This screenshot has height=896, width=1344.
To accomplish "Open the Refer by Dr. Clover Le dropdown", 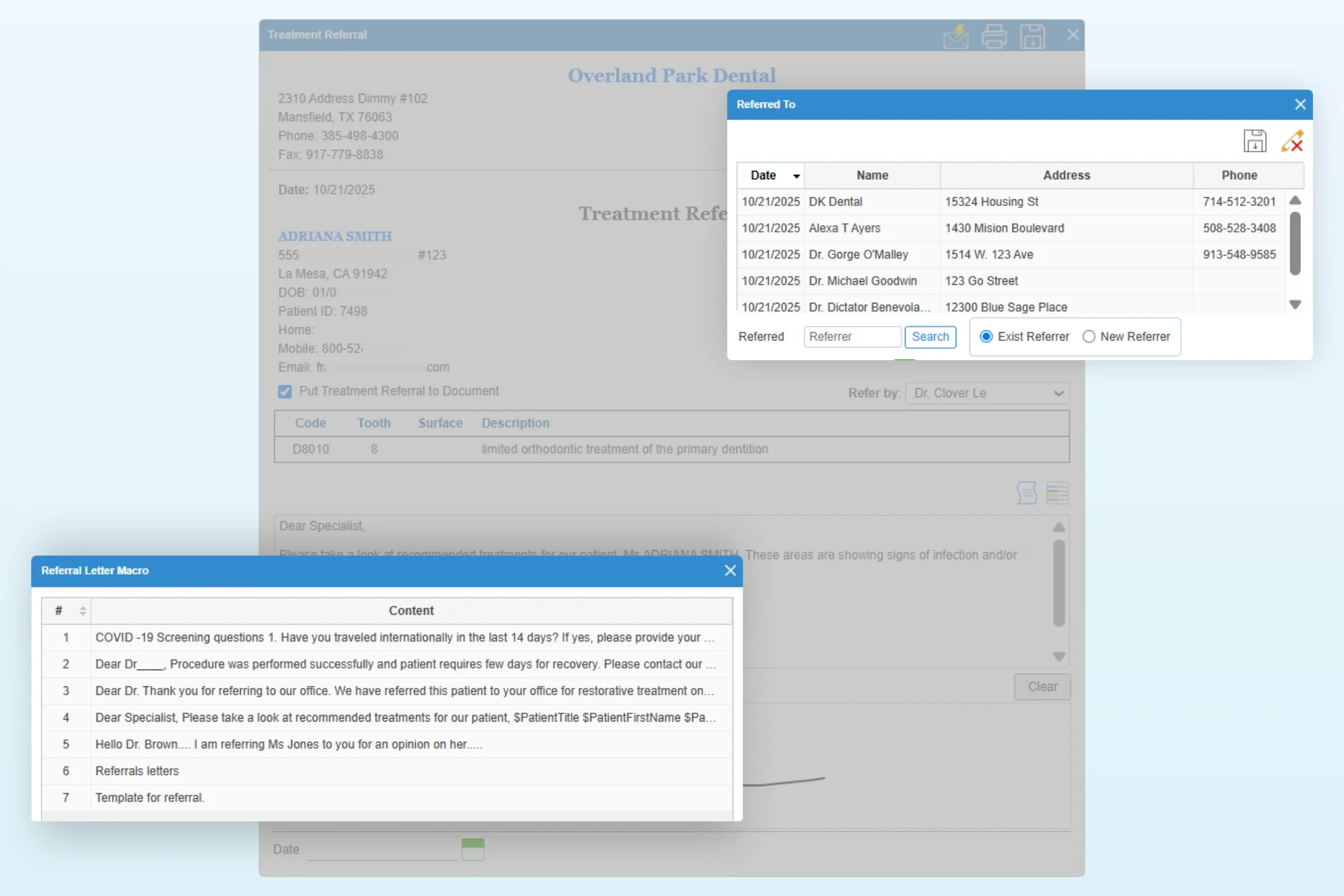I will 987,393.
